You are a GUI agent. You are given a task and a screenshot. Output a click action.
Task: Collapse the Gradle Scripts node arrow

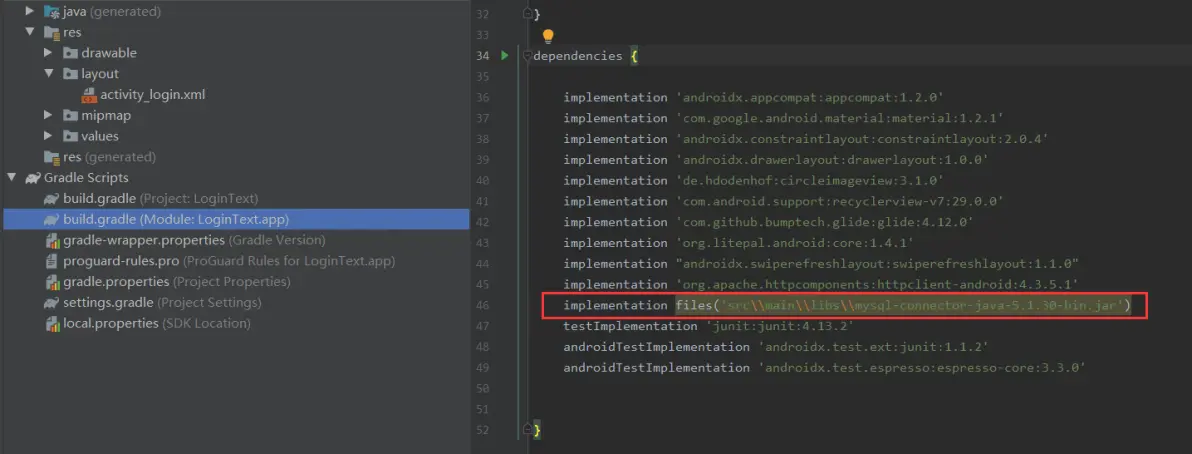(12, 177)
